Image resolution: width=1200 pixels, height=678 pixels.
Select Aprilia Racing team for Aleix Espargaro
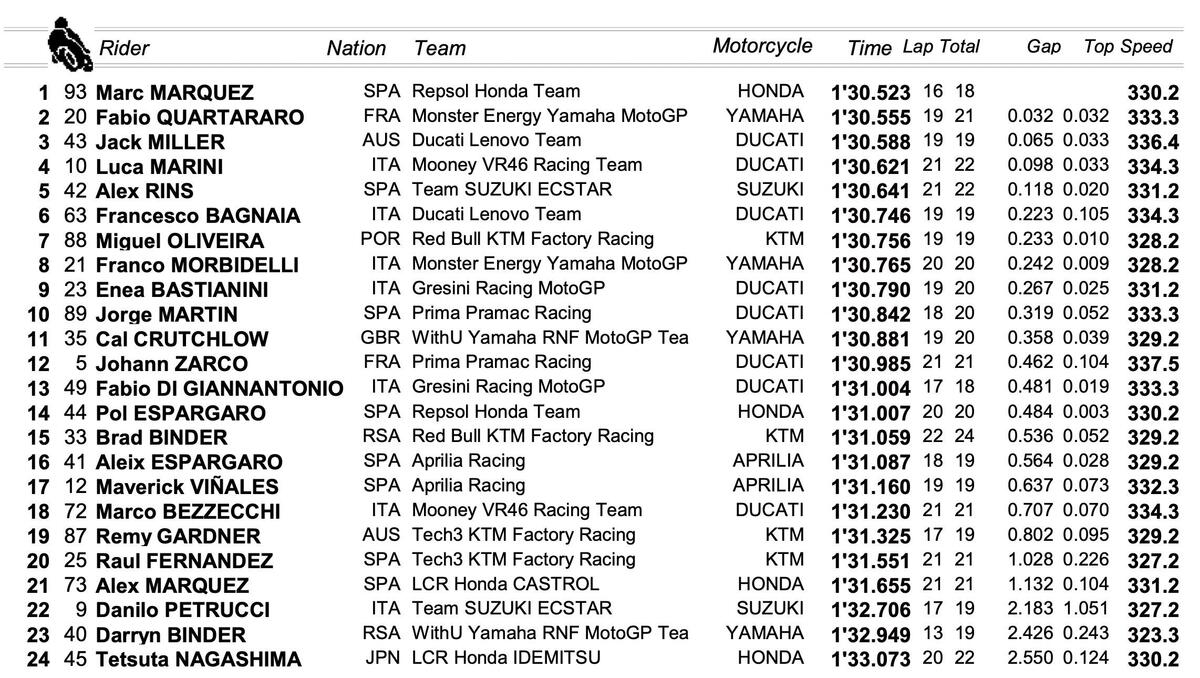(468, 460)
